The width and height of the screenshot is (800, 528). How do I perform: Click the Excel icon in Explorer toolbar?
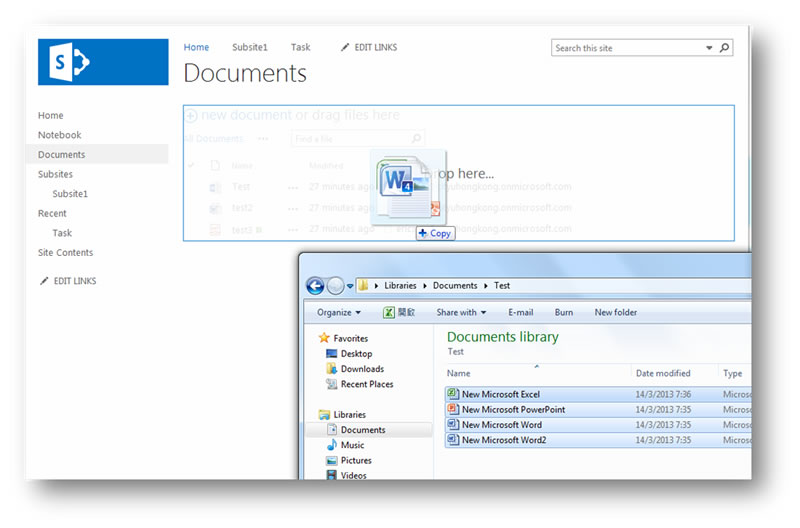388,313
